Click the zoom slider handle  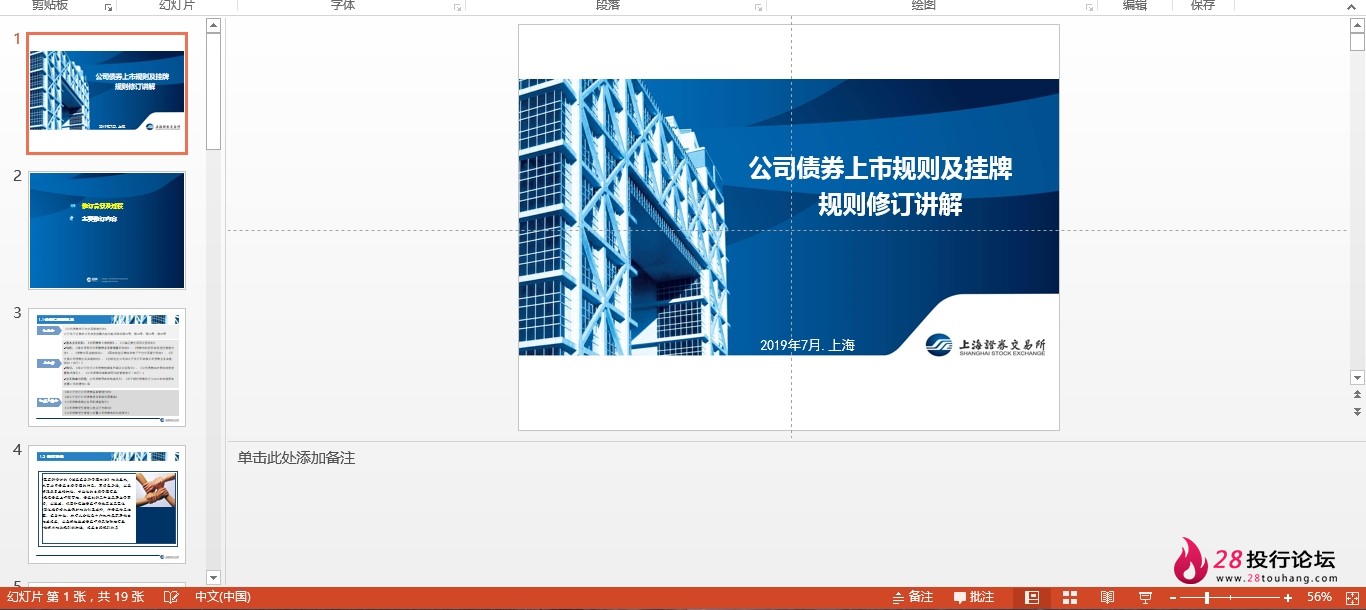tap(1207, 597)
